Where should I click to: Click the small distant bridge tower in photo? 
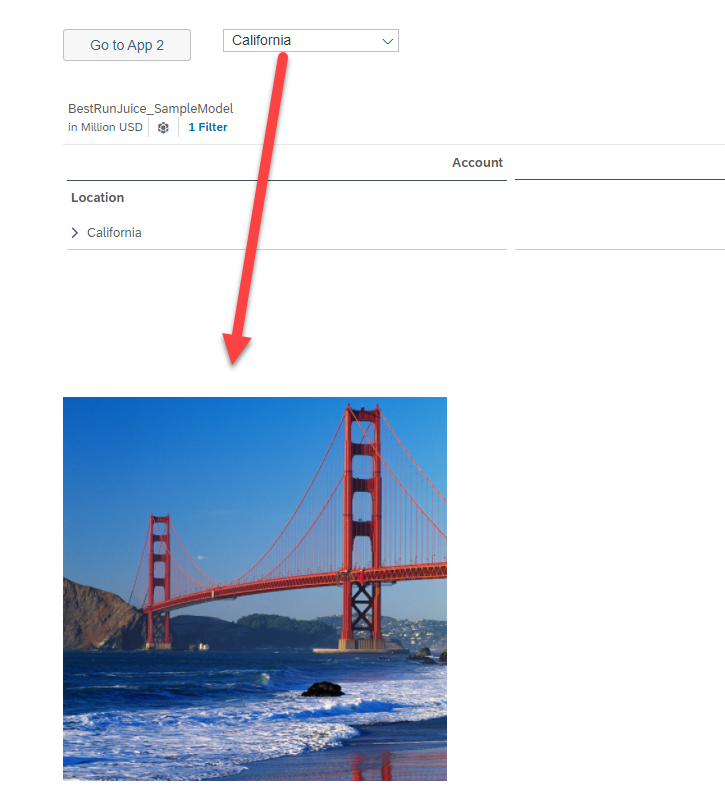coord(159,581)
